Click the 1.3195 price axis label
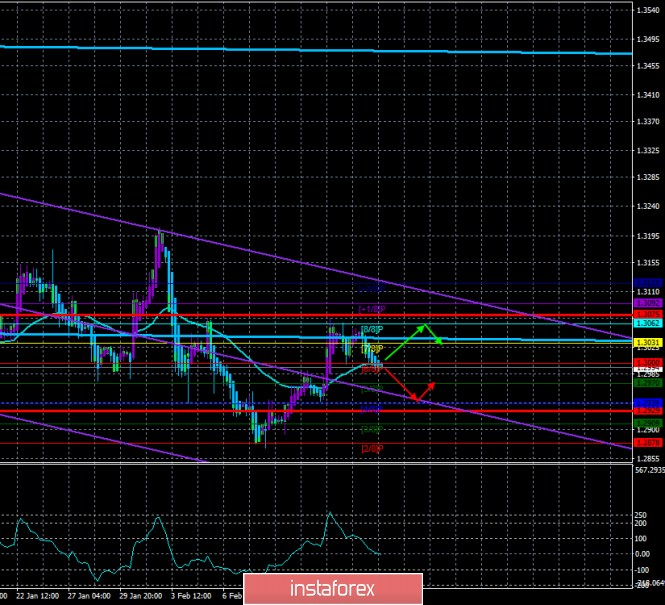The height and width of the screenshot is (605, 665). [x=648, y=236]
